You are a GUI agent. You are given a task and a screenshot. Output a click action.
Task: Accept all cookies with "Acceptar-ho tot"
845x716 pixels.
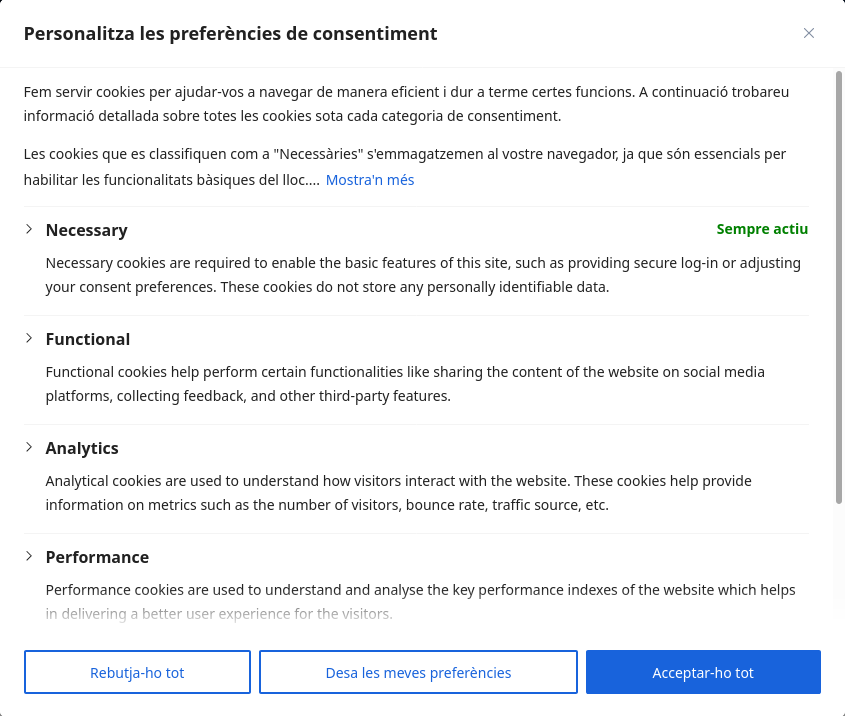point(703,672)
